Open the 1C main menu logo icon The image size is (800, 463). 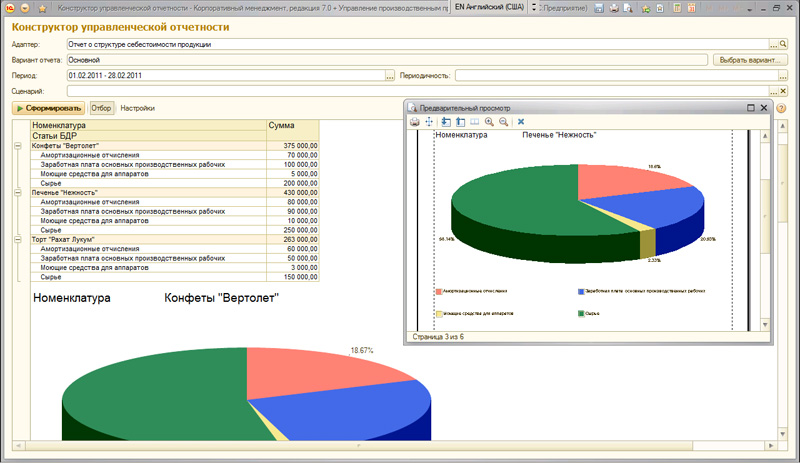9,8
